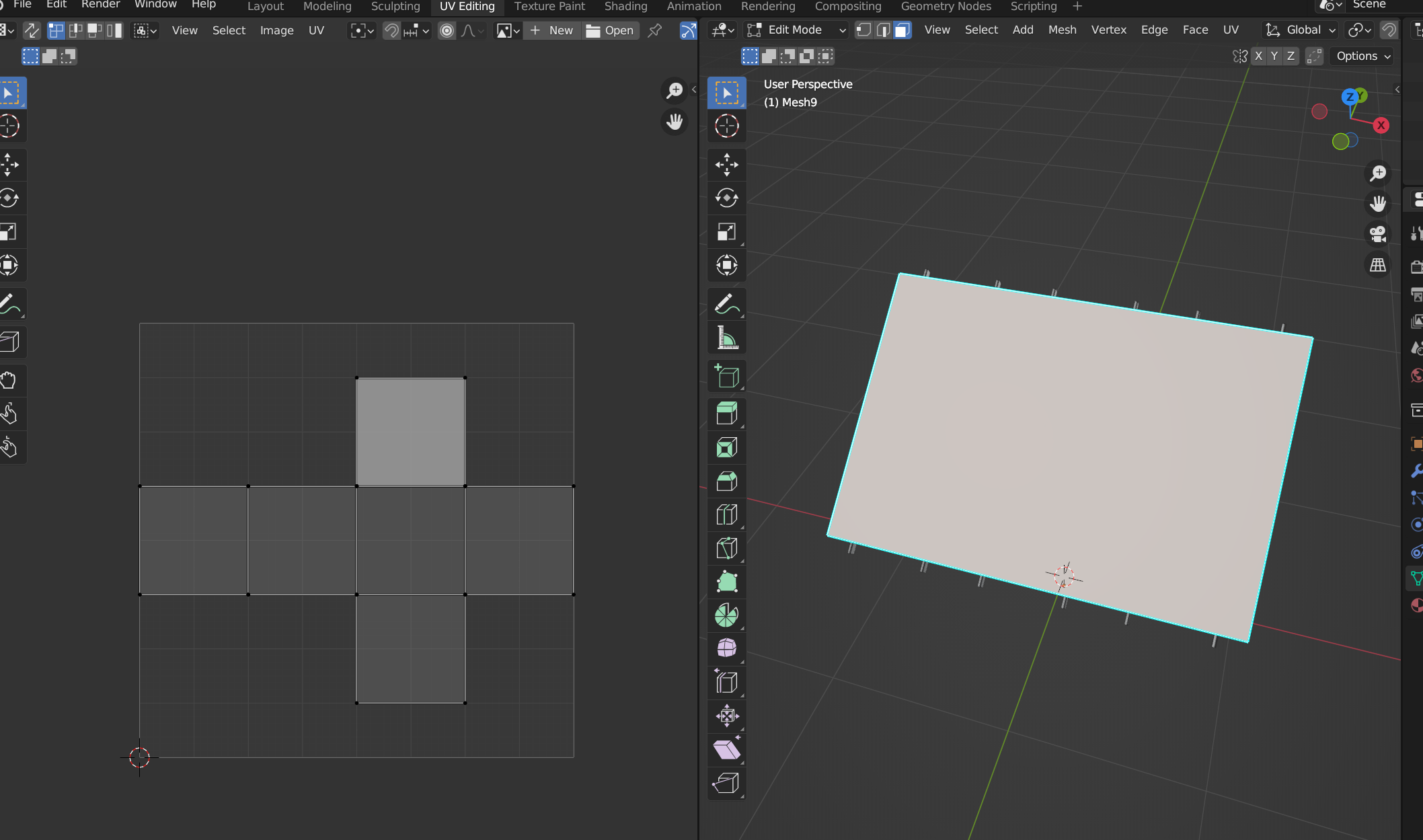Open the Vertex menu

pyautogui.click(x=1108, y=30)
